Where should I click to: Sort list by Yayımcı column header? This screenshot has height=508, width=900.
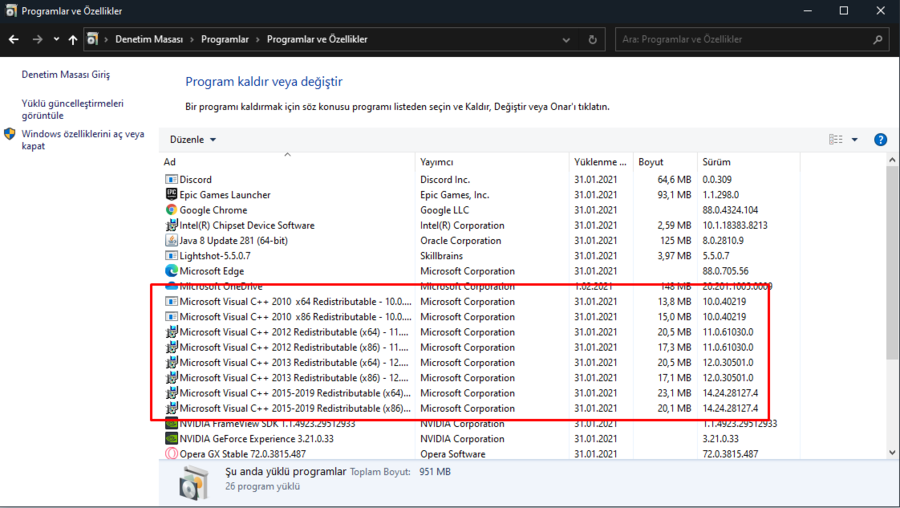click(x=437, y=162)
